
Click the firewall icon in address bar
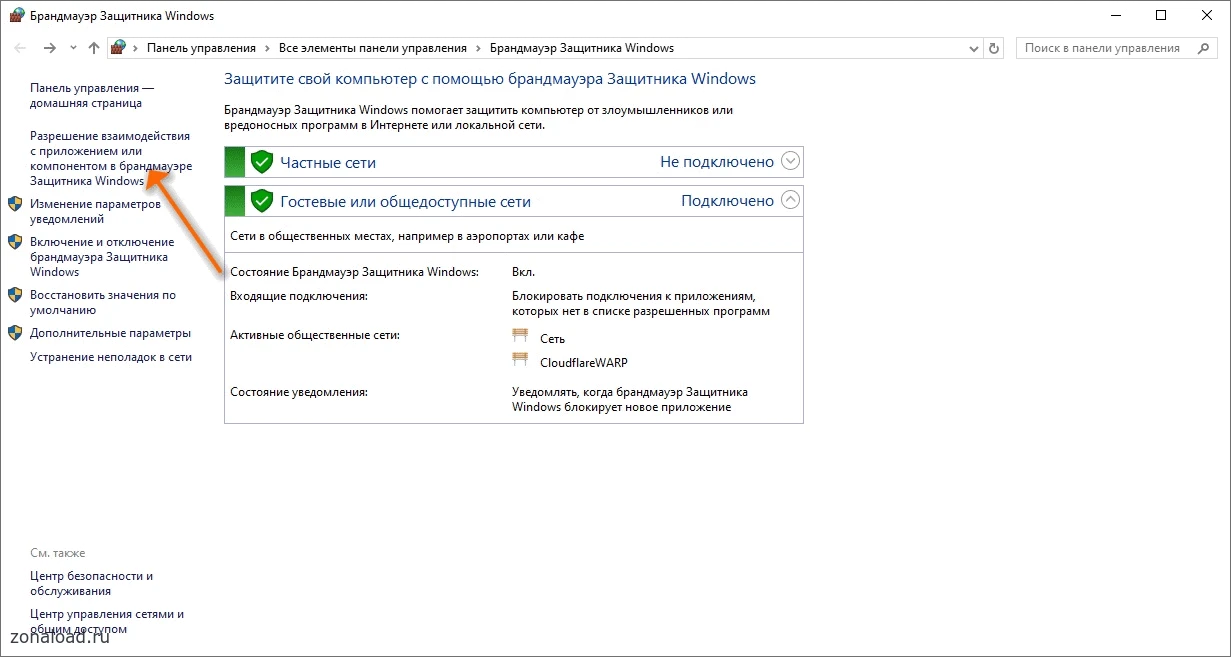pos(118,47)
